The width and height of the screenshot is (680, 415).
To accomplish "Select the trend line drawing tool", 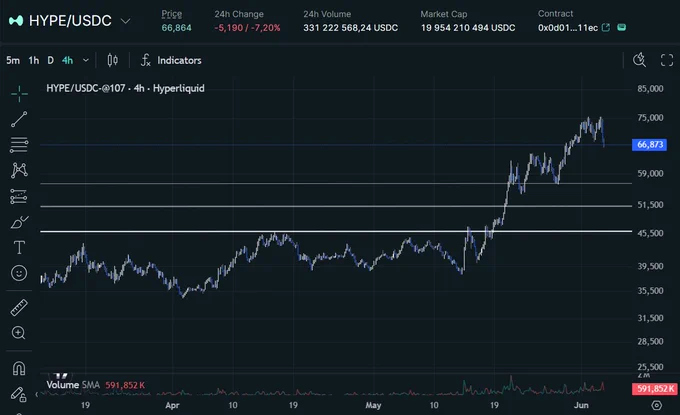I will click(x=19, y=119).
